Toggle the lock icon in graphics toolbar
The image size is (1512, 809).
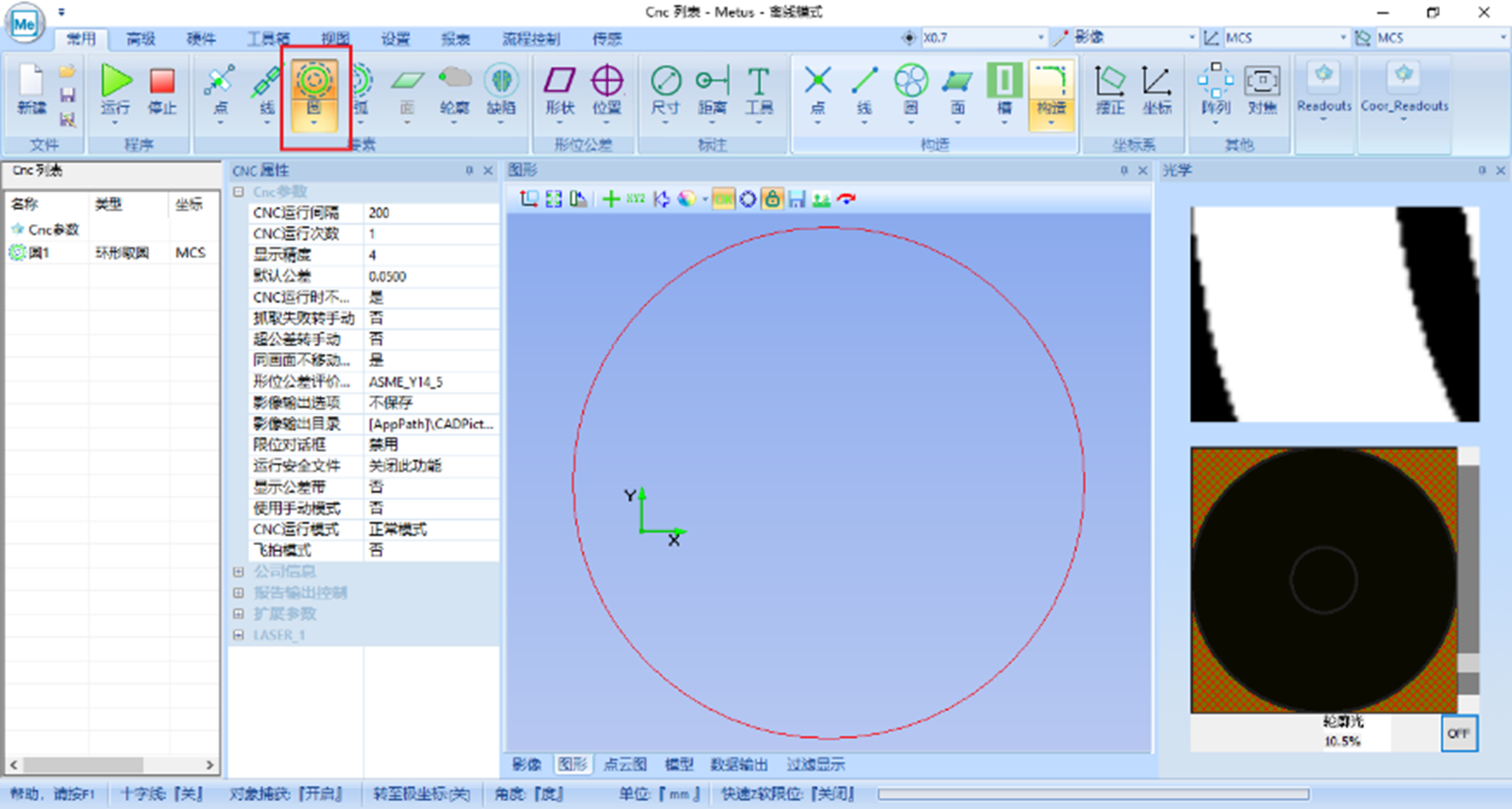[x=772, y=199]
